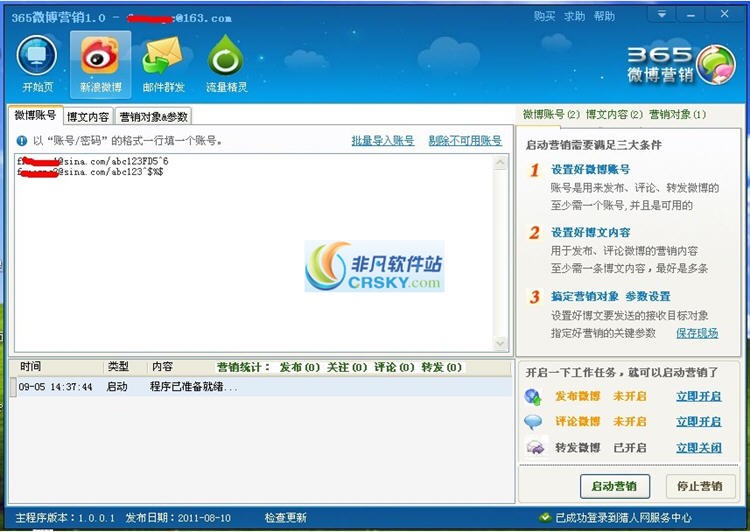The image size is (750, 532).
Task: Switch to the 营销对象&参数 tab
Action: 153,116
